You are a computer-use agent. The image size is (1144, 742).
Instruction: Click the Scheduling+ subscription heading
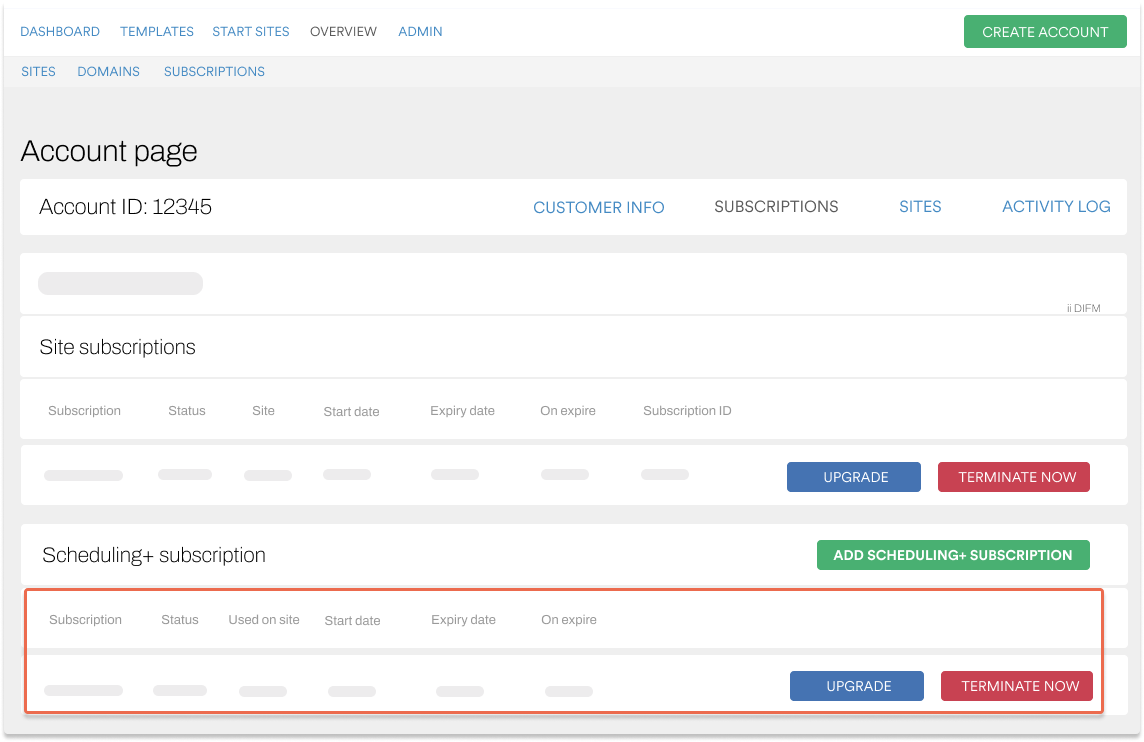(x=154, y=555)
